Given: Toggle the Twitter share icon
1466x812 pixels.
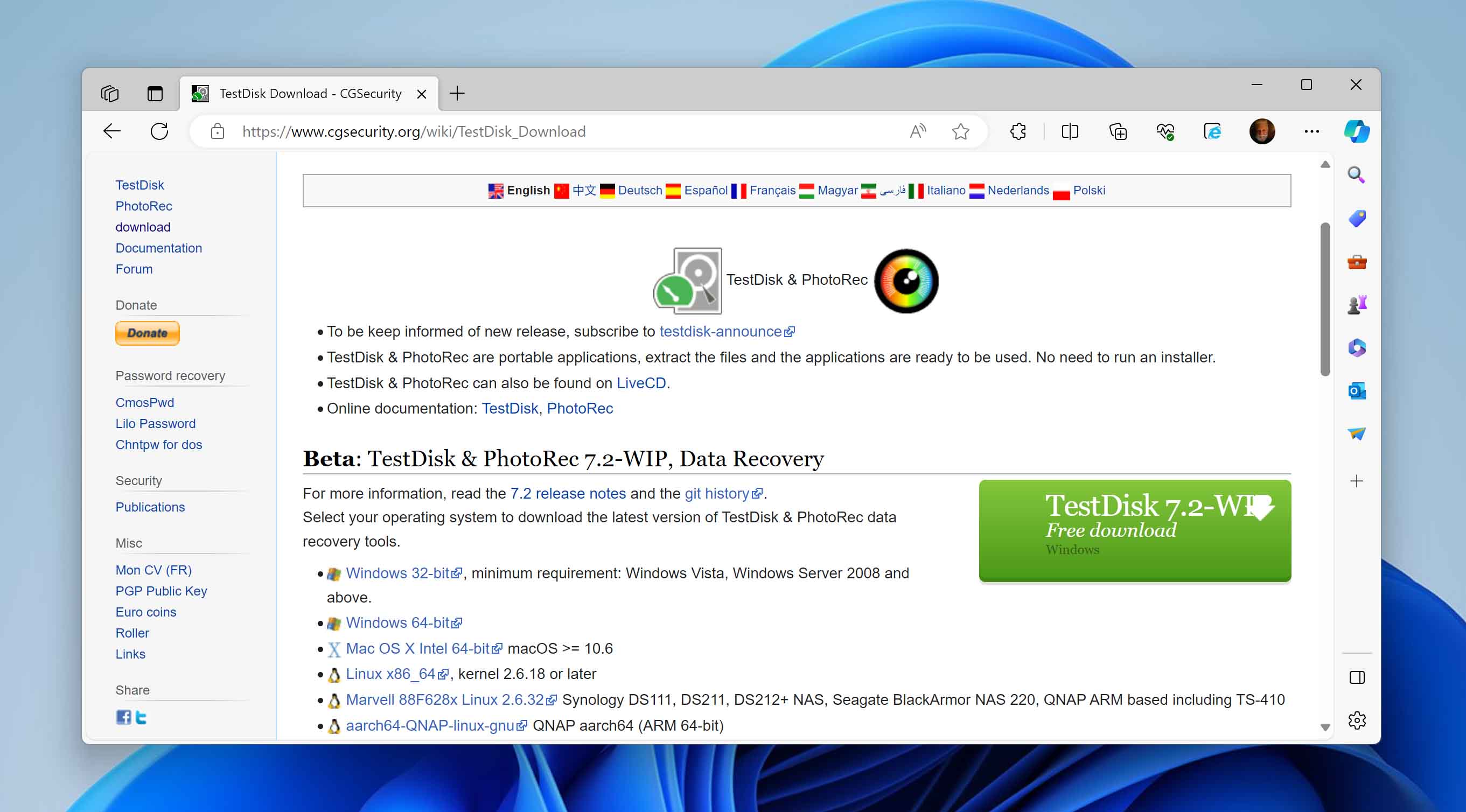Looking at the screenshot, I should point(140,716).
